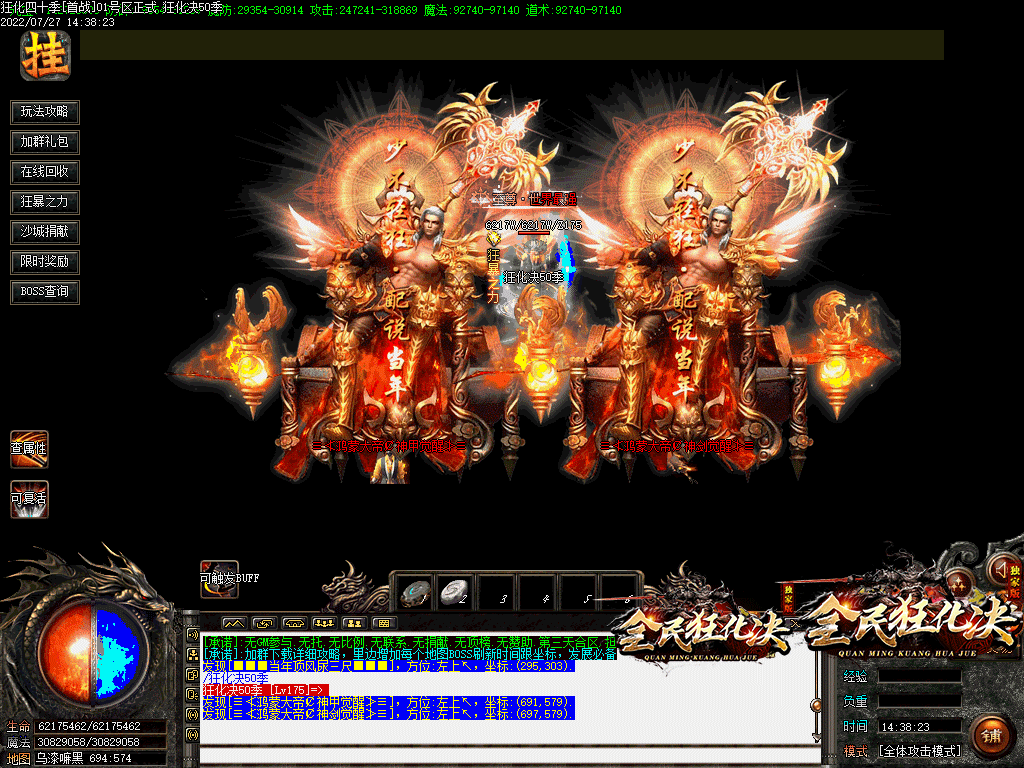Open the BOSS查询 lookup panel
Image resolution: width=1024 pixels, height=768 pixels.
pyautogui.click(x=45, y=292)
